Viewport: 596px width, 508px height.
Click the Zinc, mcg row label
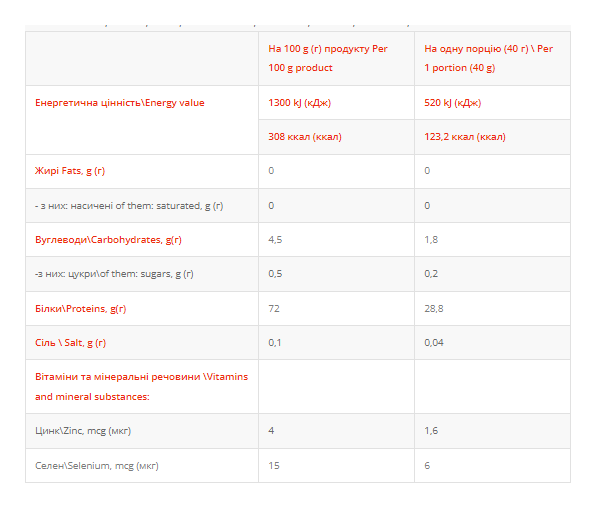coord(83,431)
